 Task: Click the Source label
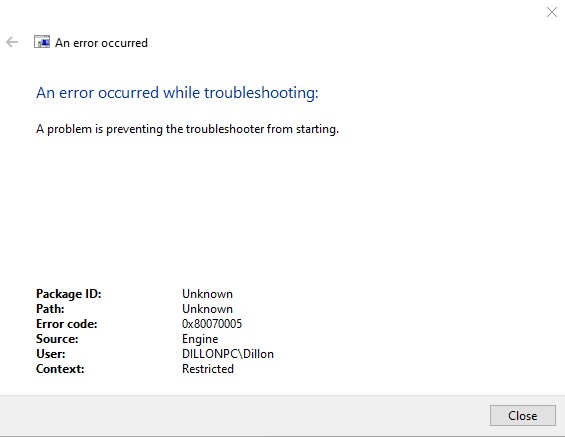(57, 339)
